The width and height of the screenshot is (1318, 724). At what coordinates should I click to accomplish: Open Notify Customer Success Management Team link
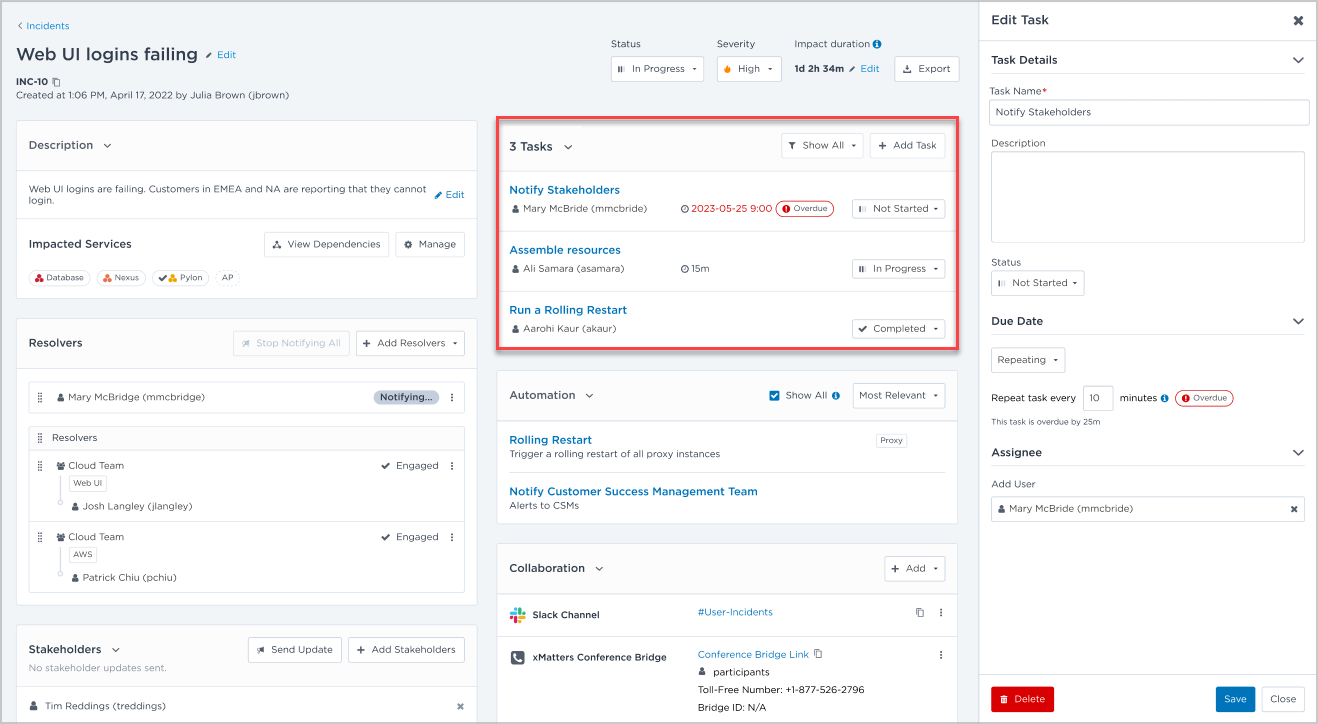633,492
